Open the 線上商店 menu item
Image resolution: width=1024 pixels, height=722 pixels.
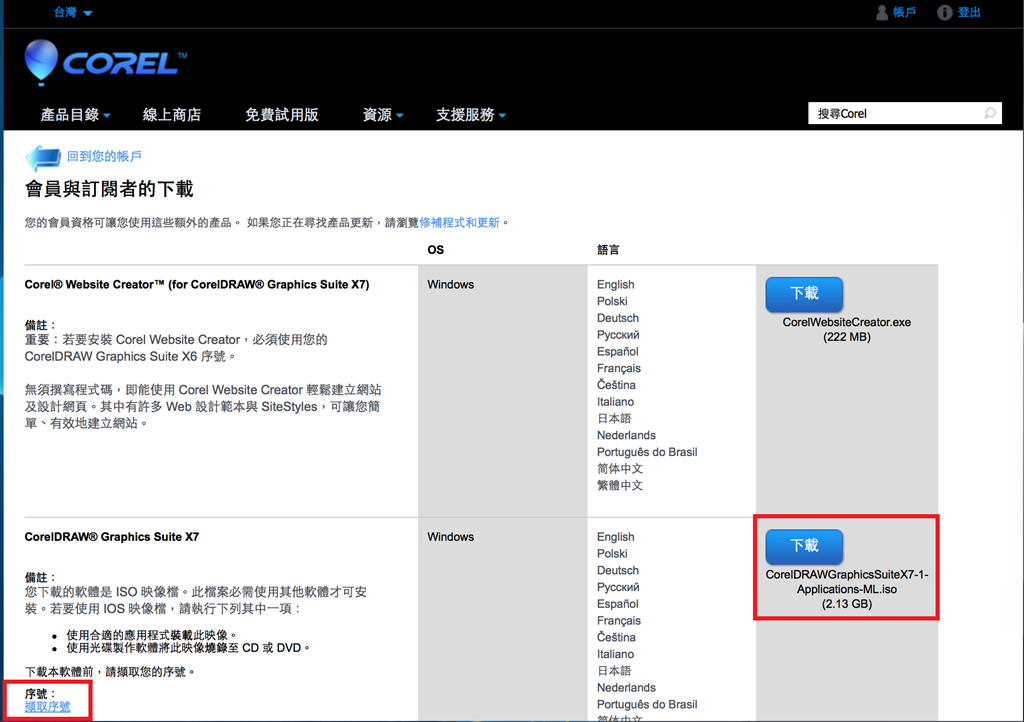(x=172, y=115)
